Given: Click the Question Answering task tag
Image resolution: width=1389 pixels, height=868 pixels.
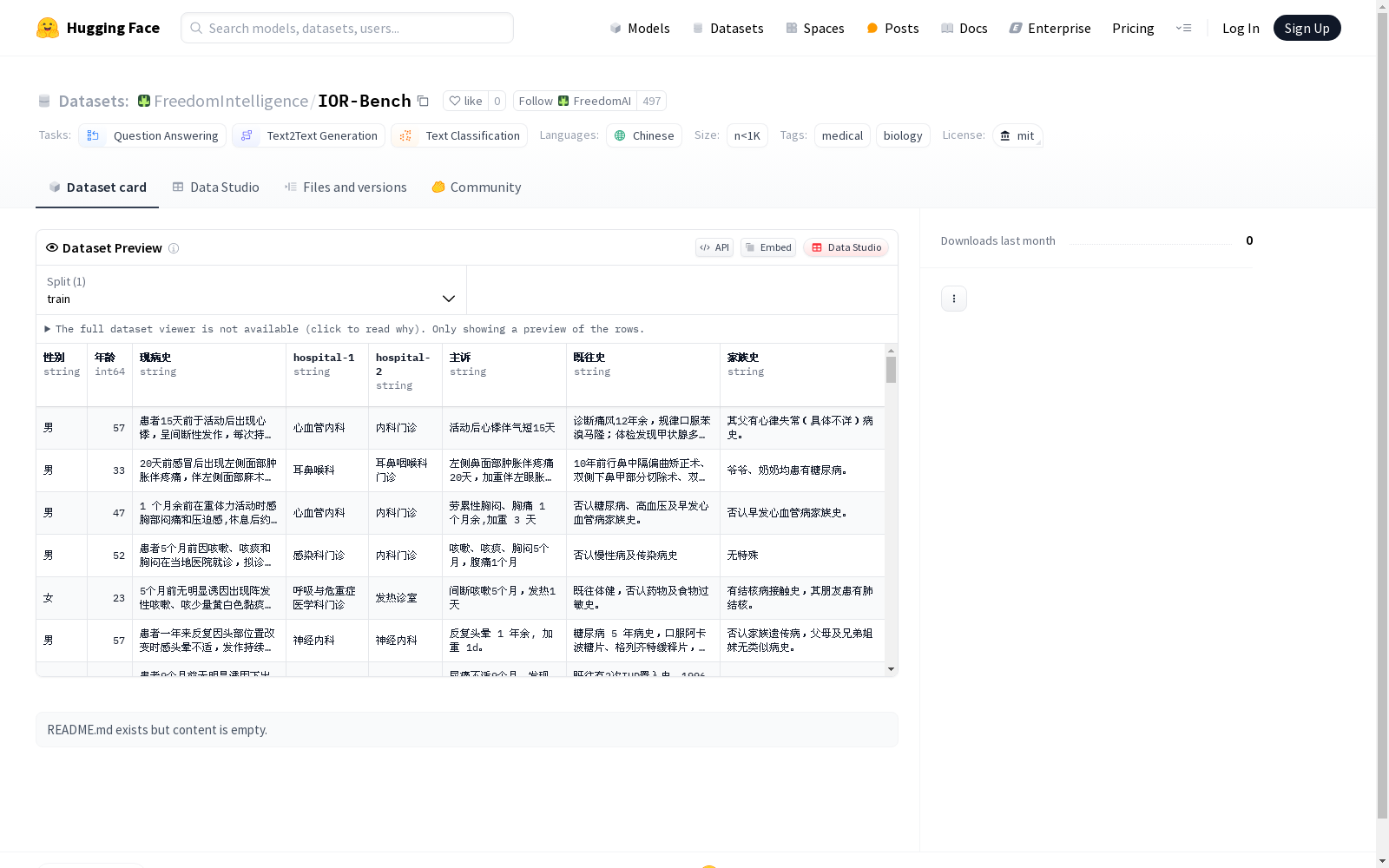Looking at the screenshot, I should (153, 135).
